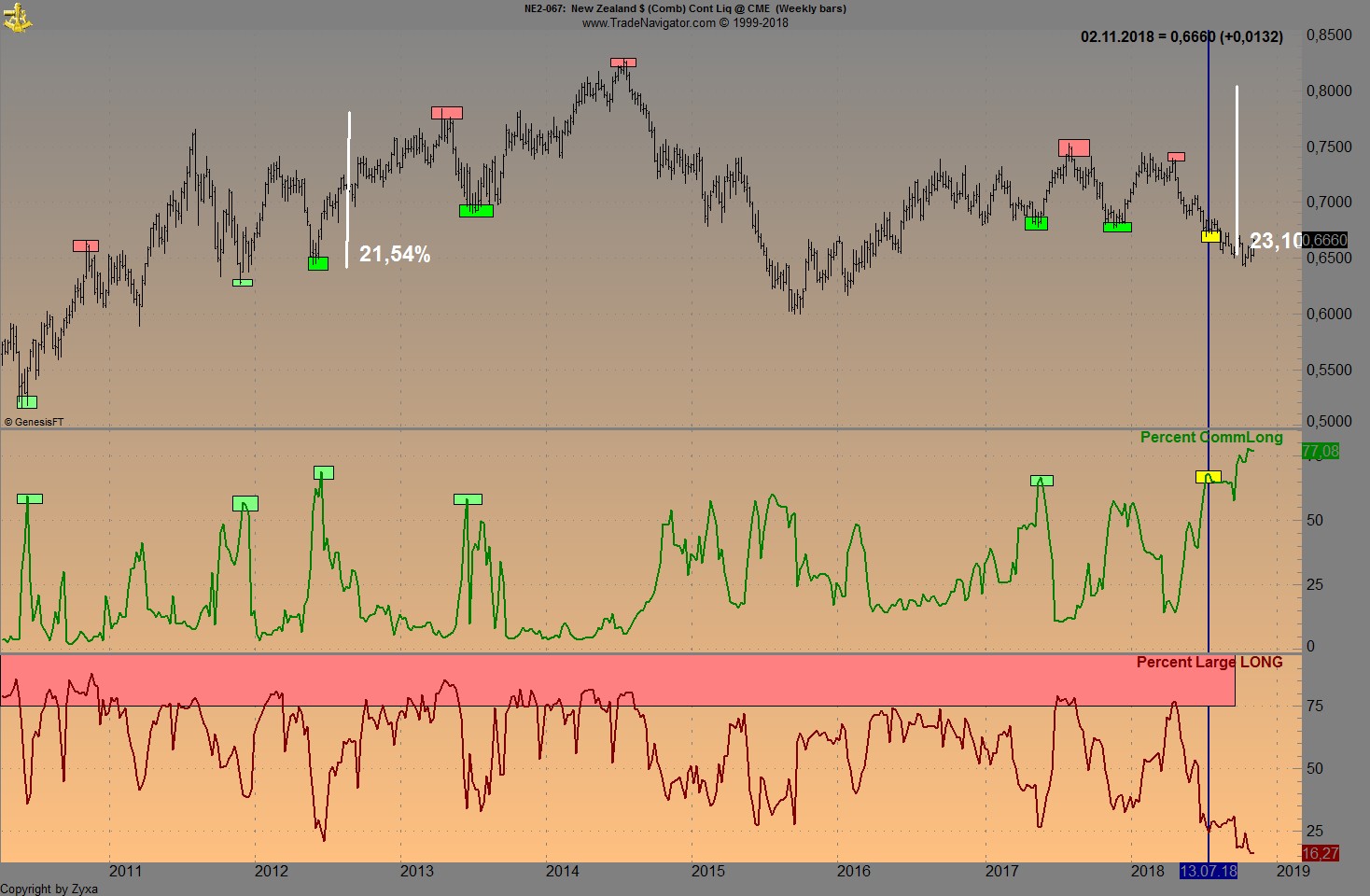
Task: Click the green marker in the 2013 pullback
Action: (474, 210)
